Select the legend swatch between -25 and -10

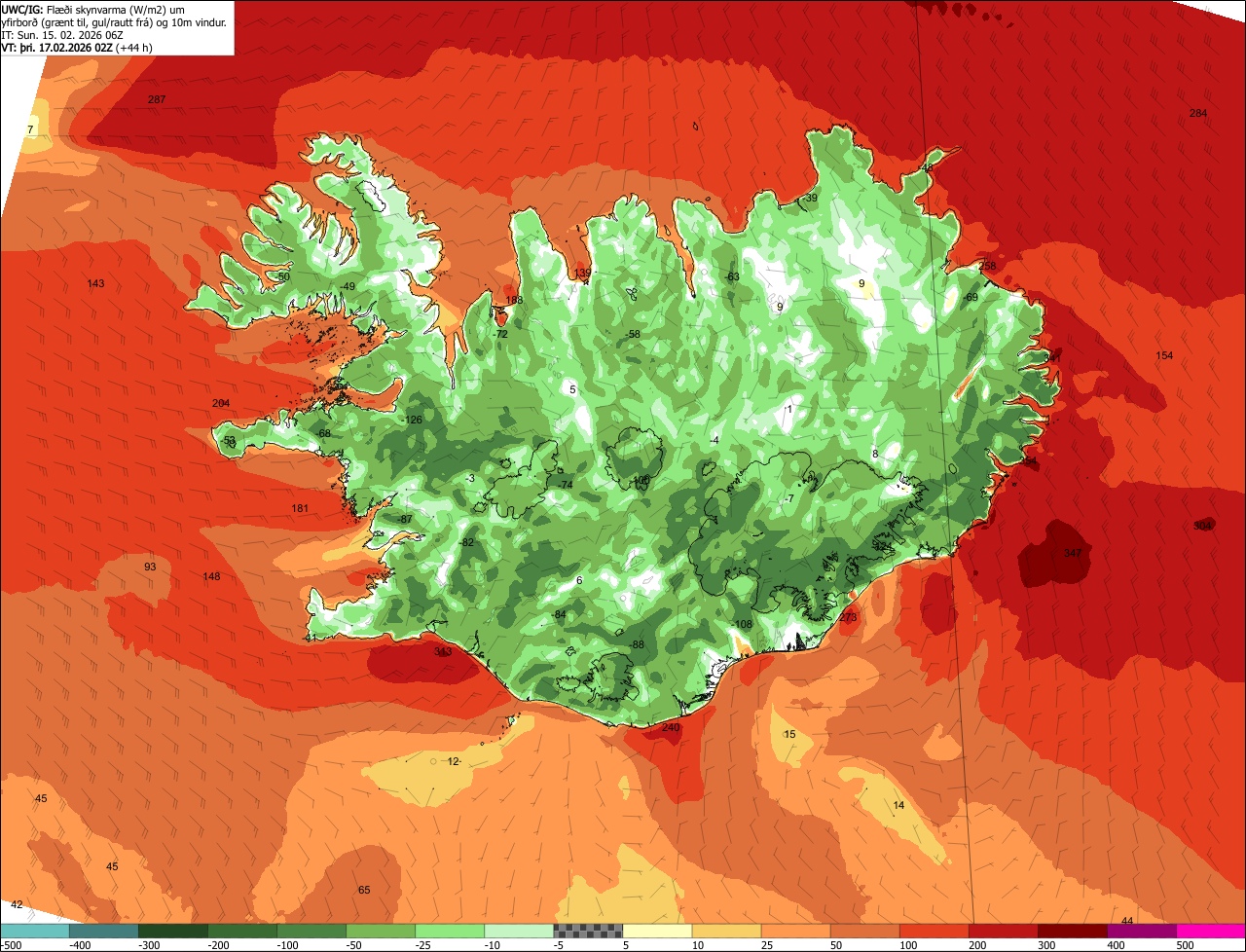point(450,931)
